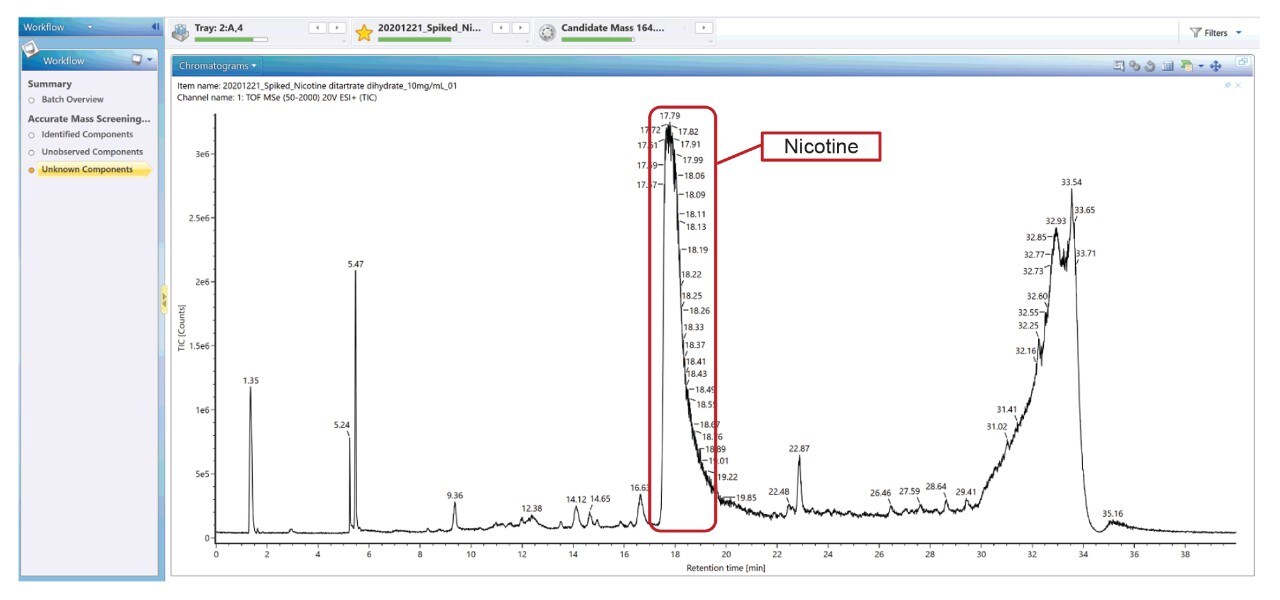
Task: Pop out the Chromatograms panel via its window icon
Action: point(1244,60)
